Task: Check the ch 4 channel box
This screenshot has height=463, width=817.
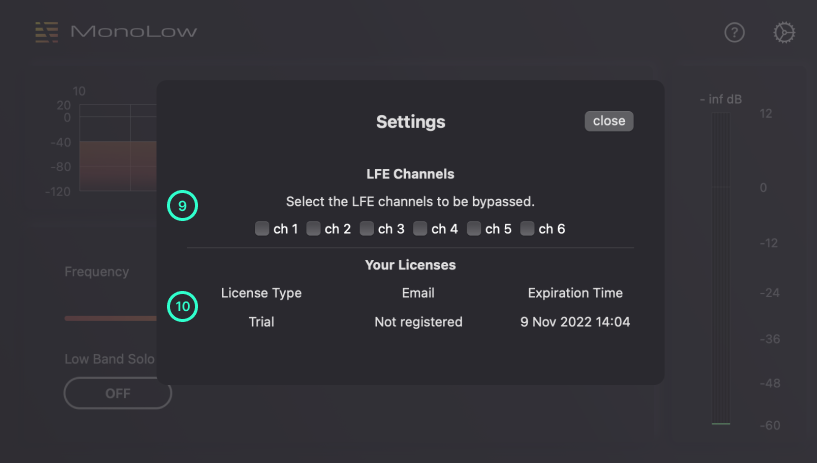Action: pos(421,229)
